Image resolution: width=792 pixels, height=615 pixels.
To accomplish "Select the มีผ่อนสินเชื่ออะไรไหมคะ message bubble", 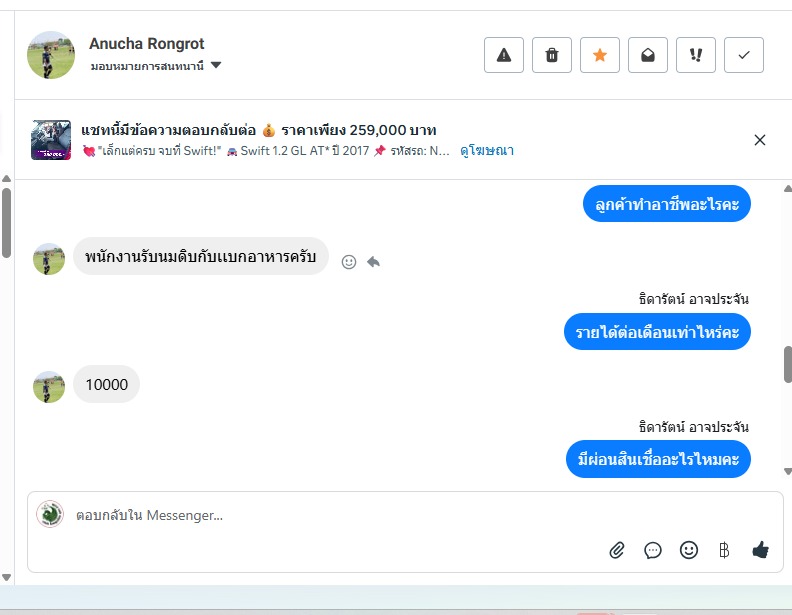I will click(658, 459).
